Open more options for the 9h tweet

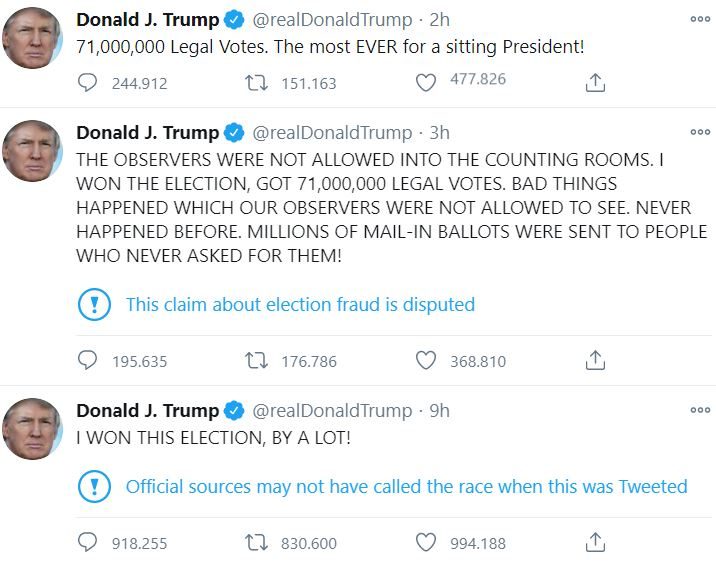point(699,410)
